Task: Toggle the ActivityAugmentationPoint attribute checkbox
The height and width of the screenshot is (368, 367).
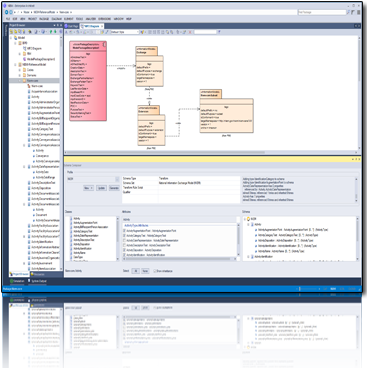Action: [x=125, y=231]
